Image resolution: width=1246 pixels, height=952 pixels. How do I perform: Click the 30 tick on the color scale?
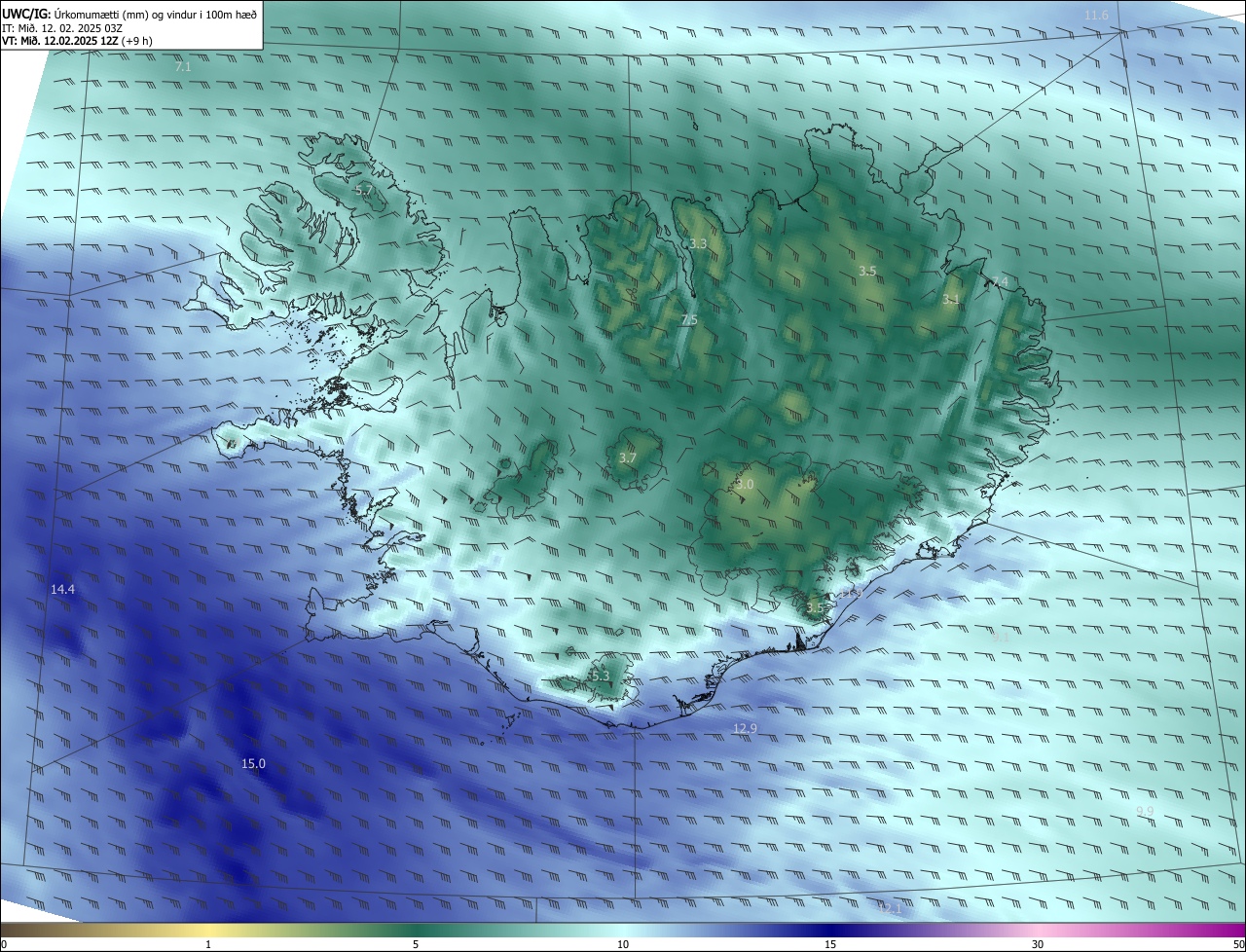pyautogui.click(x=1038, y=944)
